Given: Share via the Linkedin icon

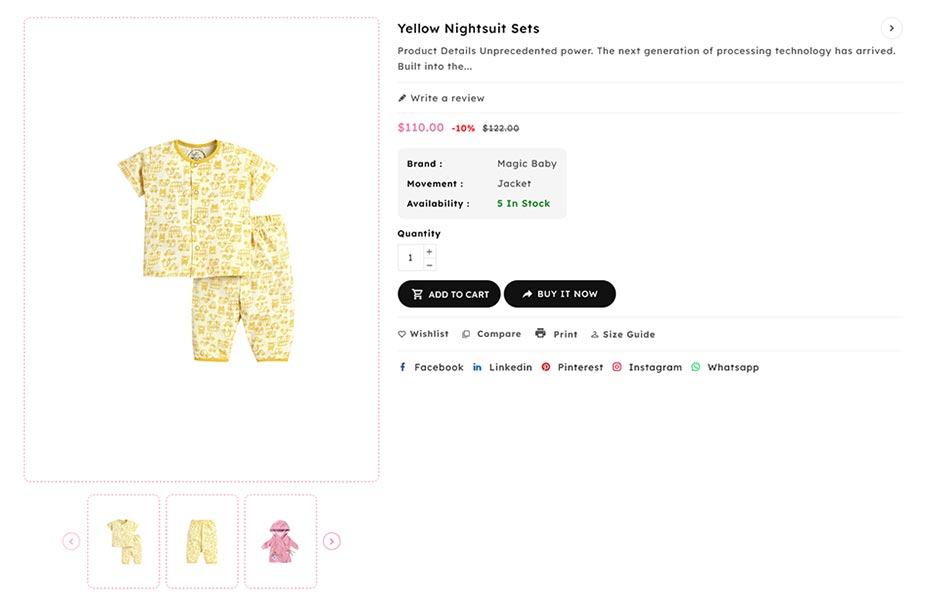Looking at the screenshot, I should click(x=477, y=367).
